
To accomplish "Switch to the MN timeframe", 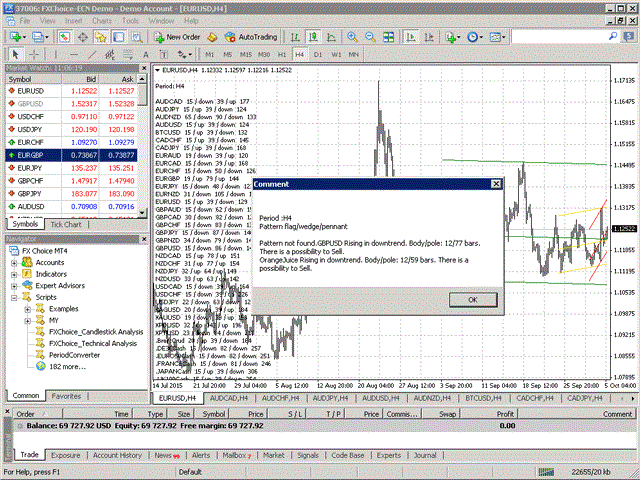I will pos(353,54).
